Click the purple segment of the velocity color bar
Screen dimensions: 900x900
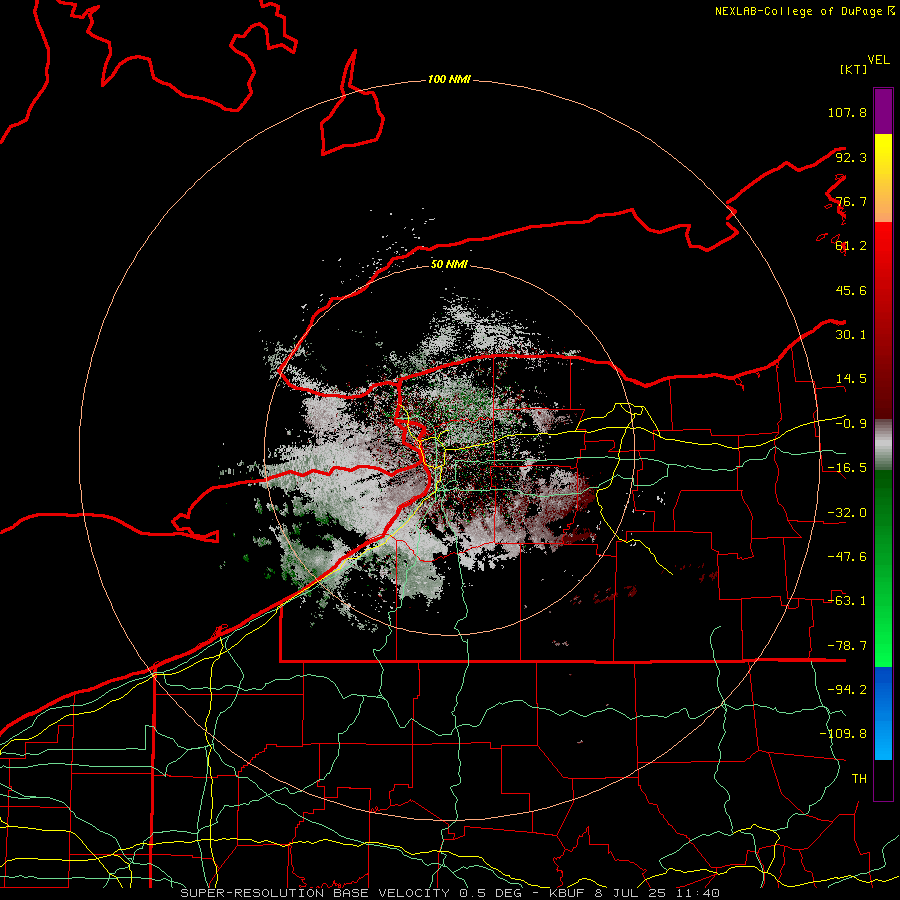click(x=883, y=111)
